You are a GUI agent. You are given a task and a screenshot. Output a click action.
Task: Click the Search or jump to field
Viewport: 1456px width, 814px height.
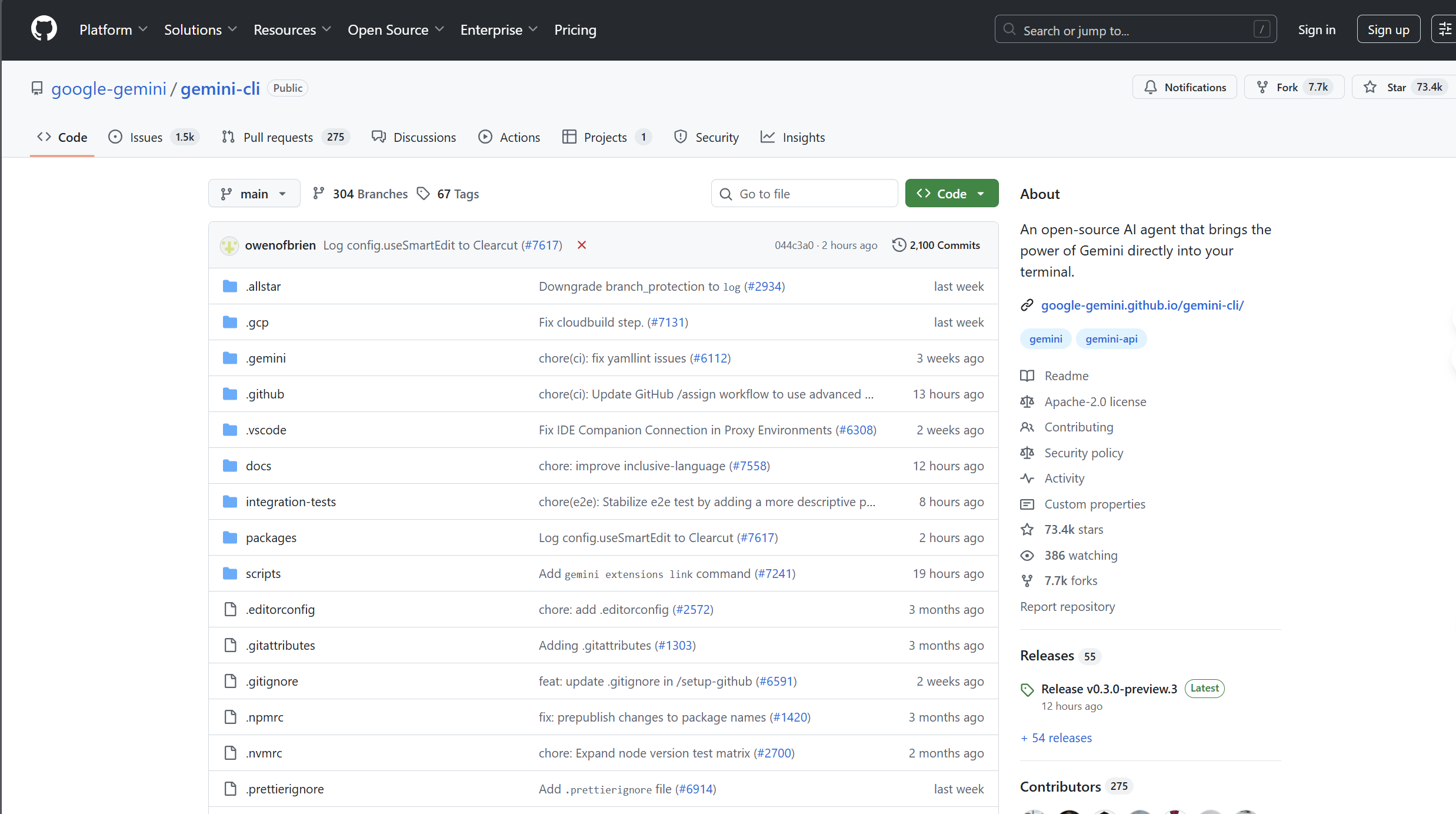(1135, 29)
